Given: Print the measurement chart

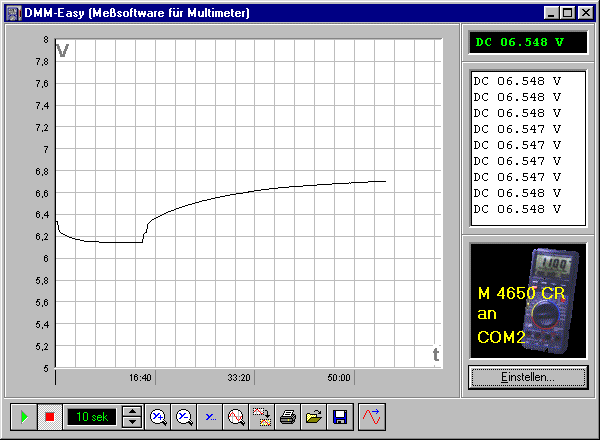Looking at the screenshot, I should (x=288, y=416).
